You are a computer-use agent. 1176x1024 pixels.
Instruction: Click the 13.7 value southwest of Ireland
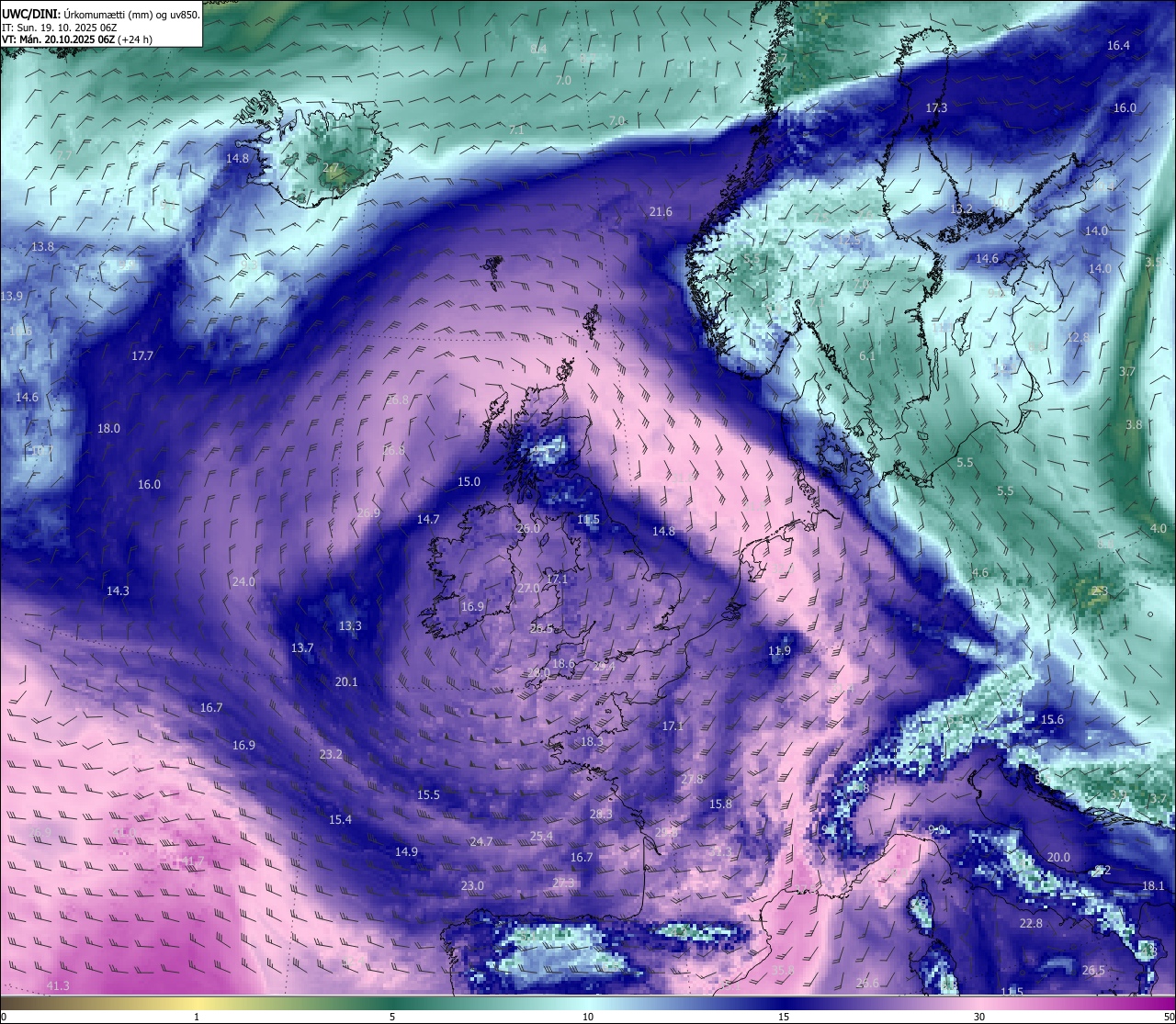tap(302, 647)
